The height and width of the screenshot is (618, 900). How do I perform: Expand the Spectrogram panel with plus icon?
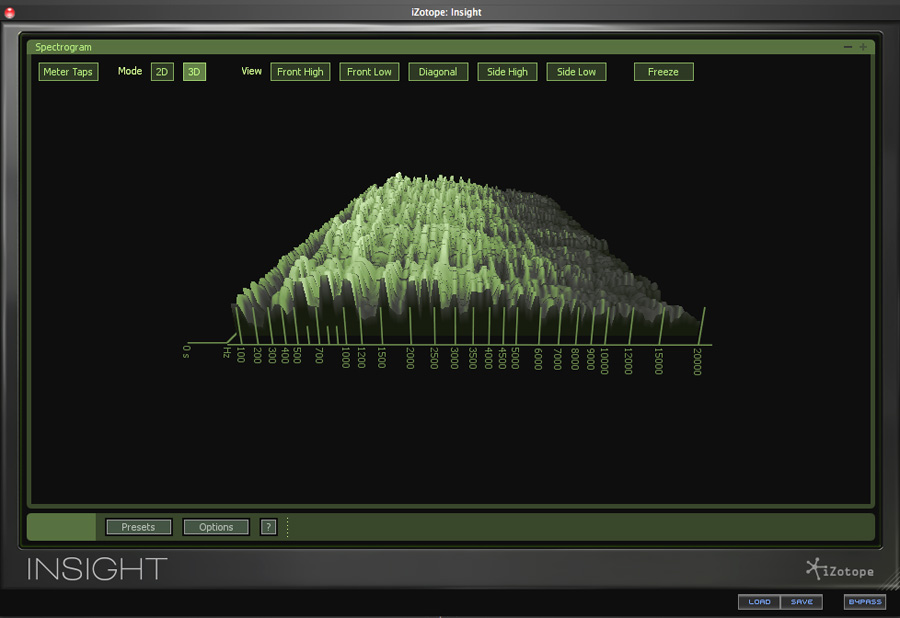tap(863, 47)
